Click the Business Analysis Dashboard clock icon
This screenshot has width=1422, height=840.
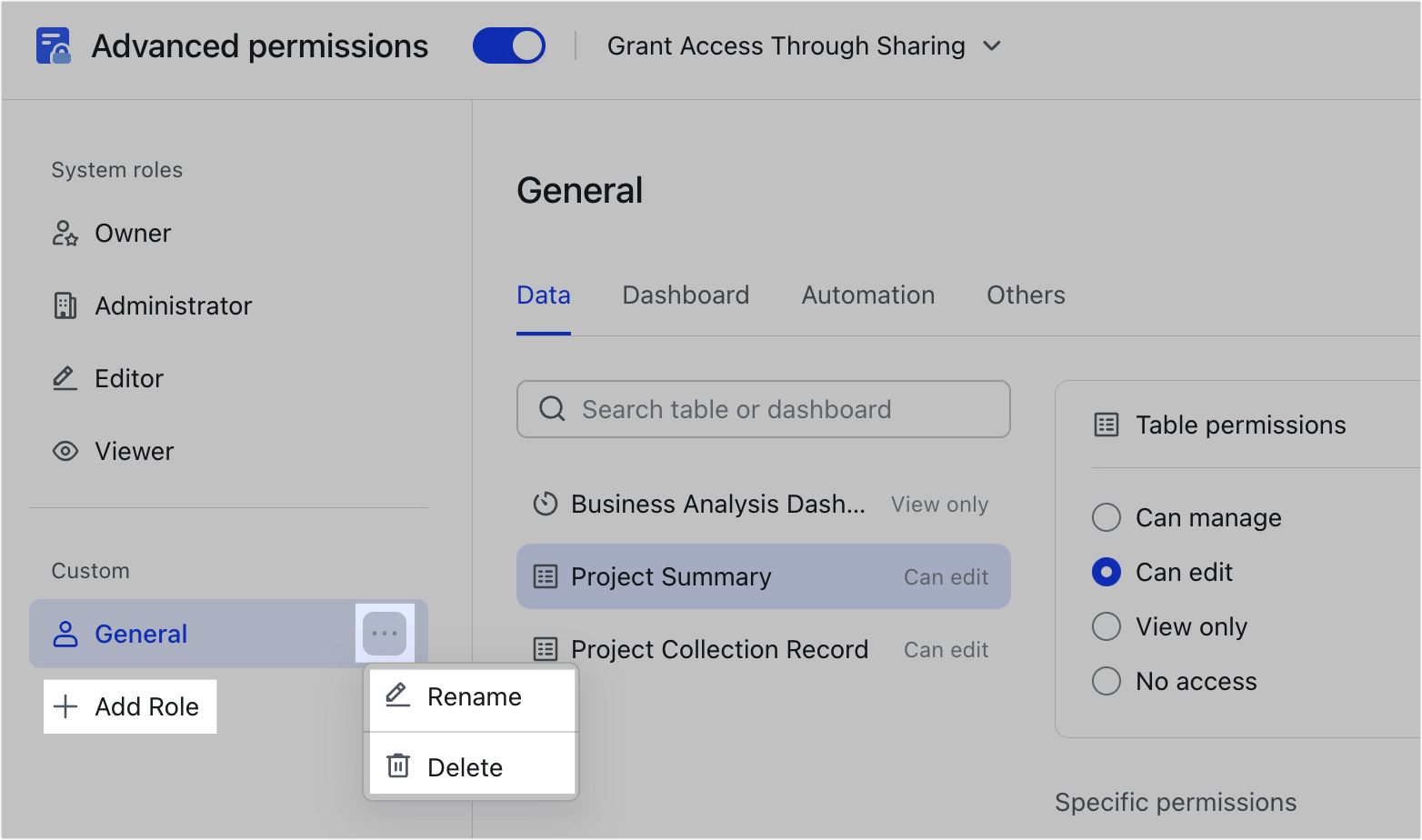coord(545,504)
